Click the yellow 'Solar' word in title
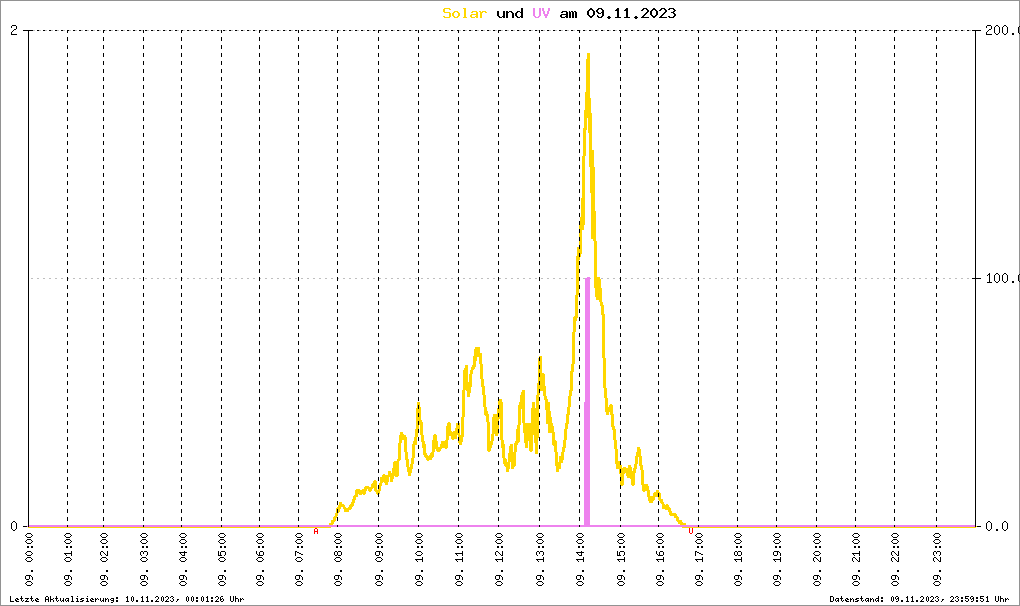This screenshot has width=1020, height=606. [x=464, y=13]
